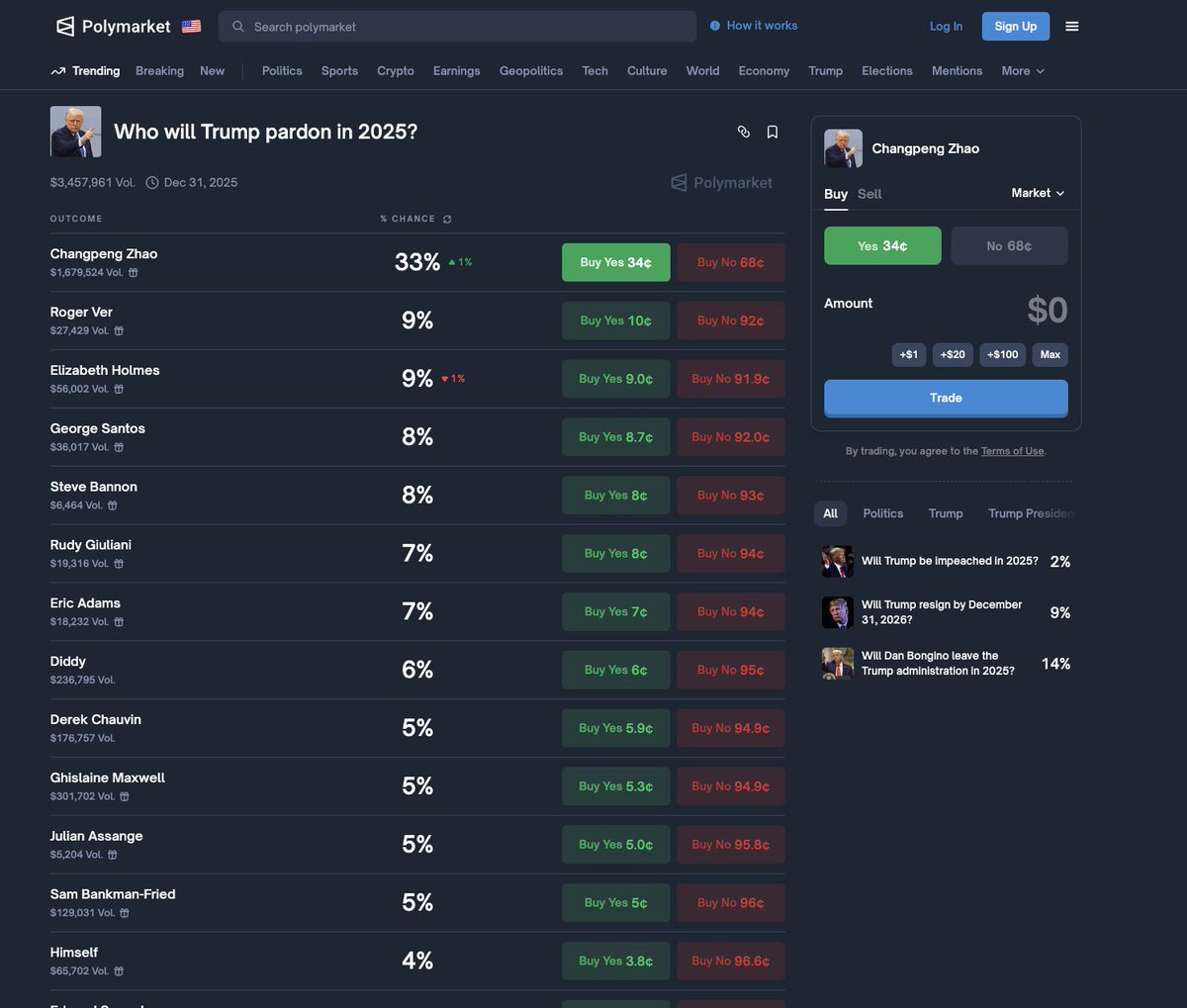Select the Yes 34¢ option in trade panel

pyautogui.click(x=882, y=245)
